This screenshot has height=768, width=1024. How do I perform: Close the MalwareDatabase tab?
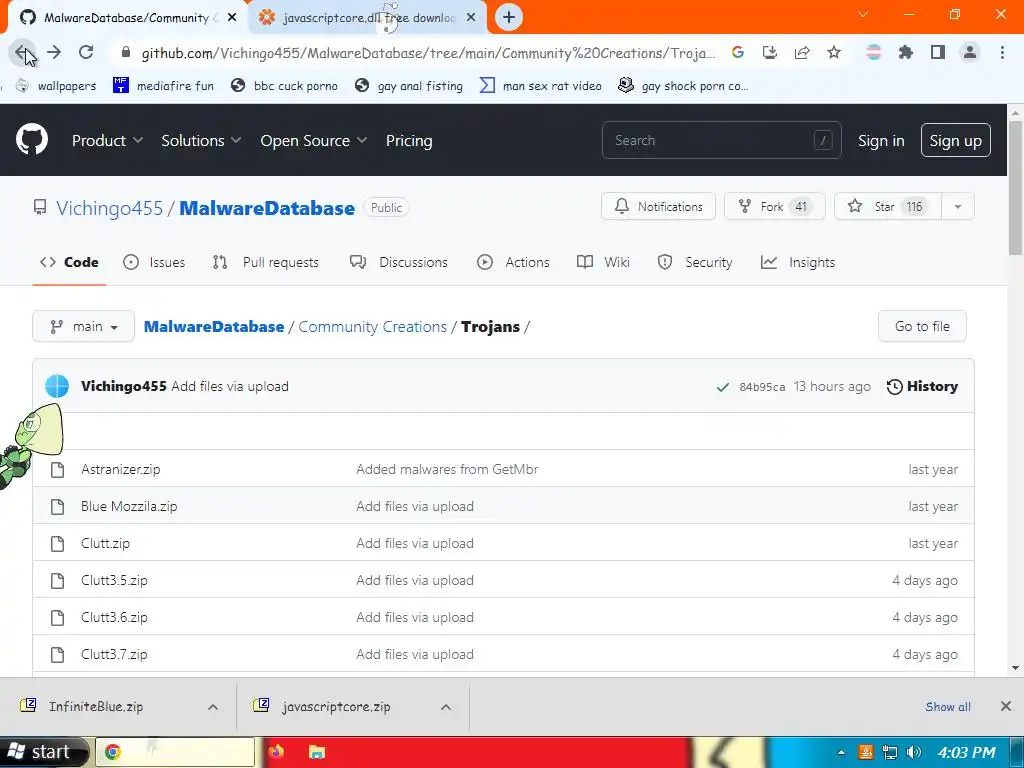click(232, 18)
